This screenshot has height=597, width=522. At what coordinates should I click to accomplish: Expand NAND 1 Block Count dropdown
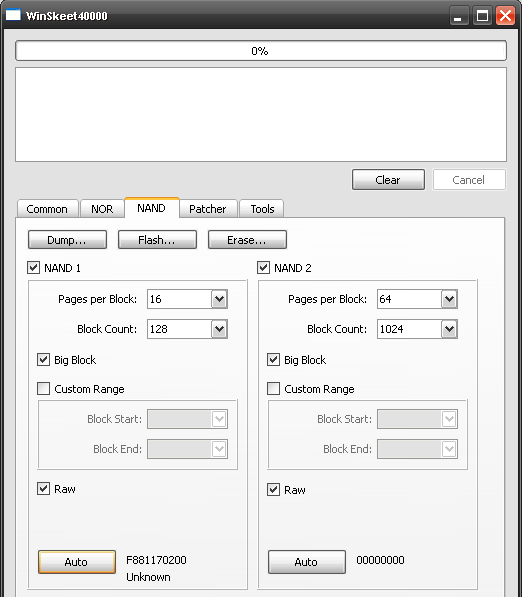(x=219, y=329)
